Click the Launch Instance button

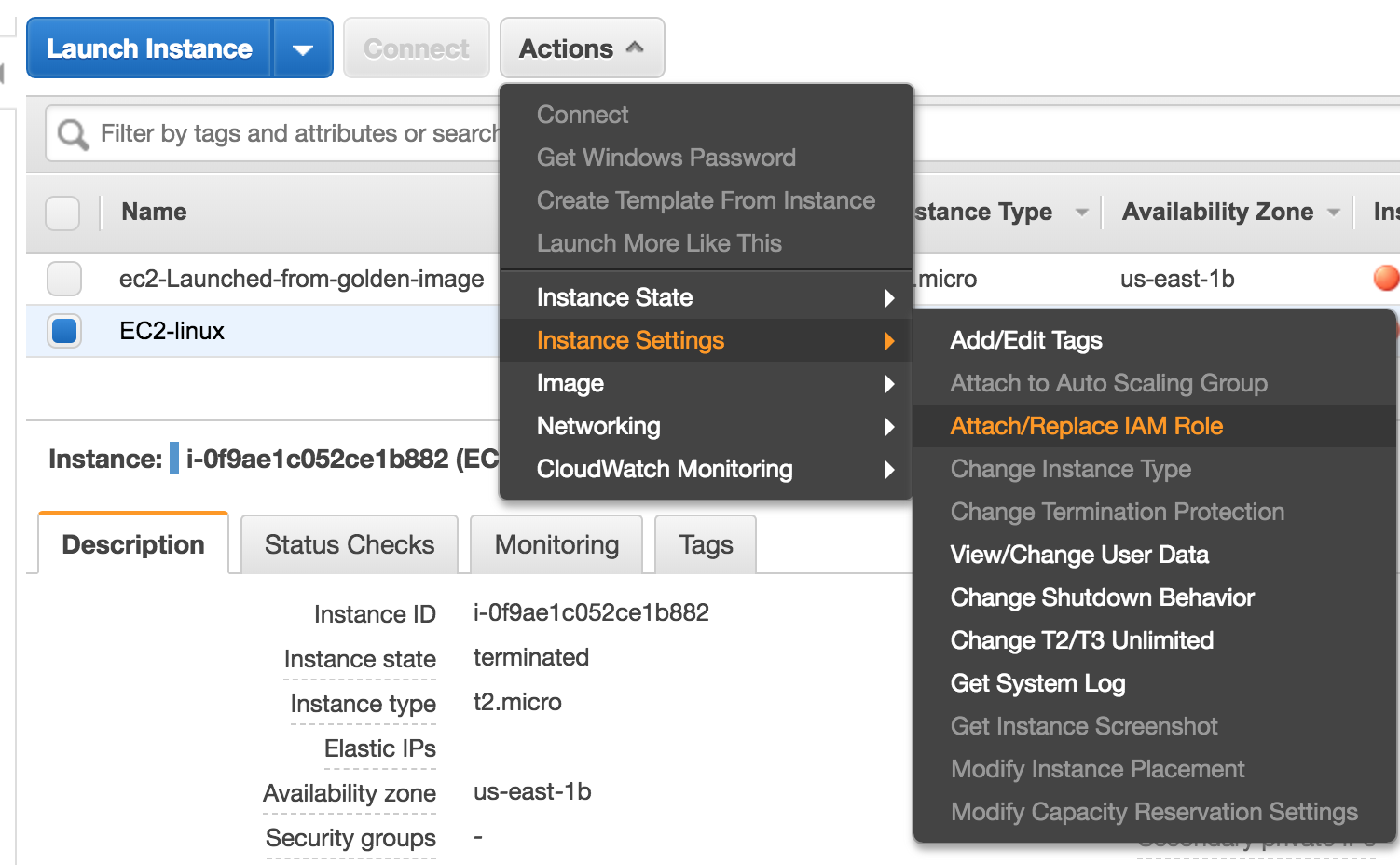point(148,48)
